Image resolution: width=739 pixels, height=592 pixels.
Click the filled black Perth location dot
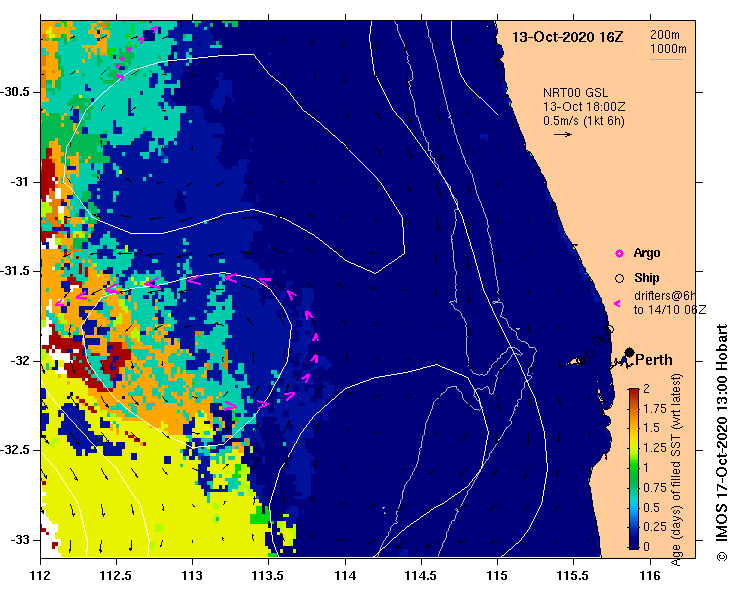[x=629, y=352]
